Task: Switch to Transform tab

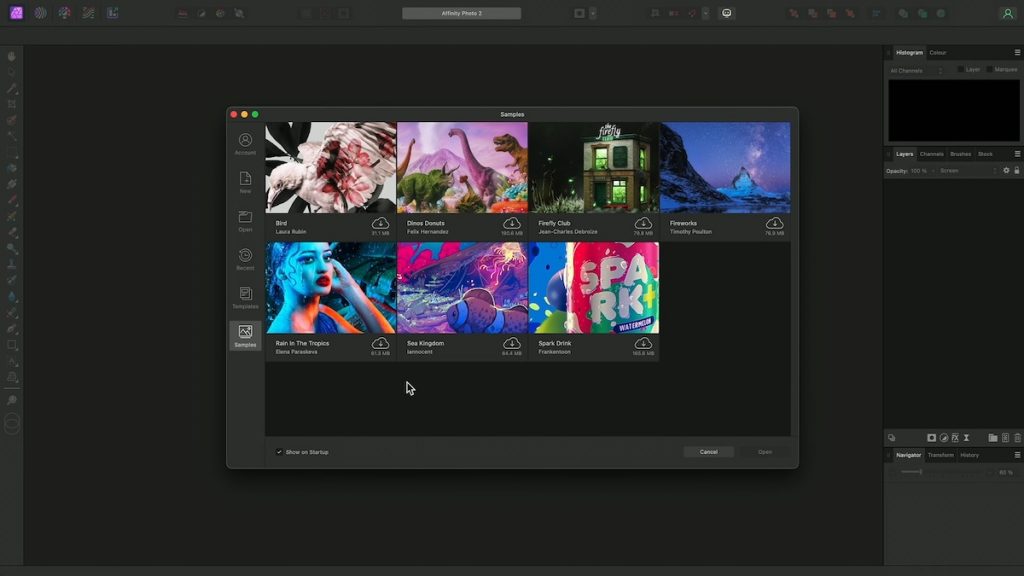Action: (940, 455)
